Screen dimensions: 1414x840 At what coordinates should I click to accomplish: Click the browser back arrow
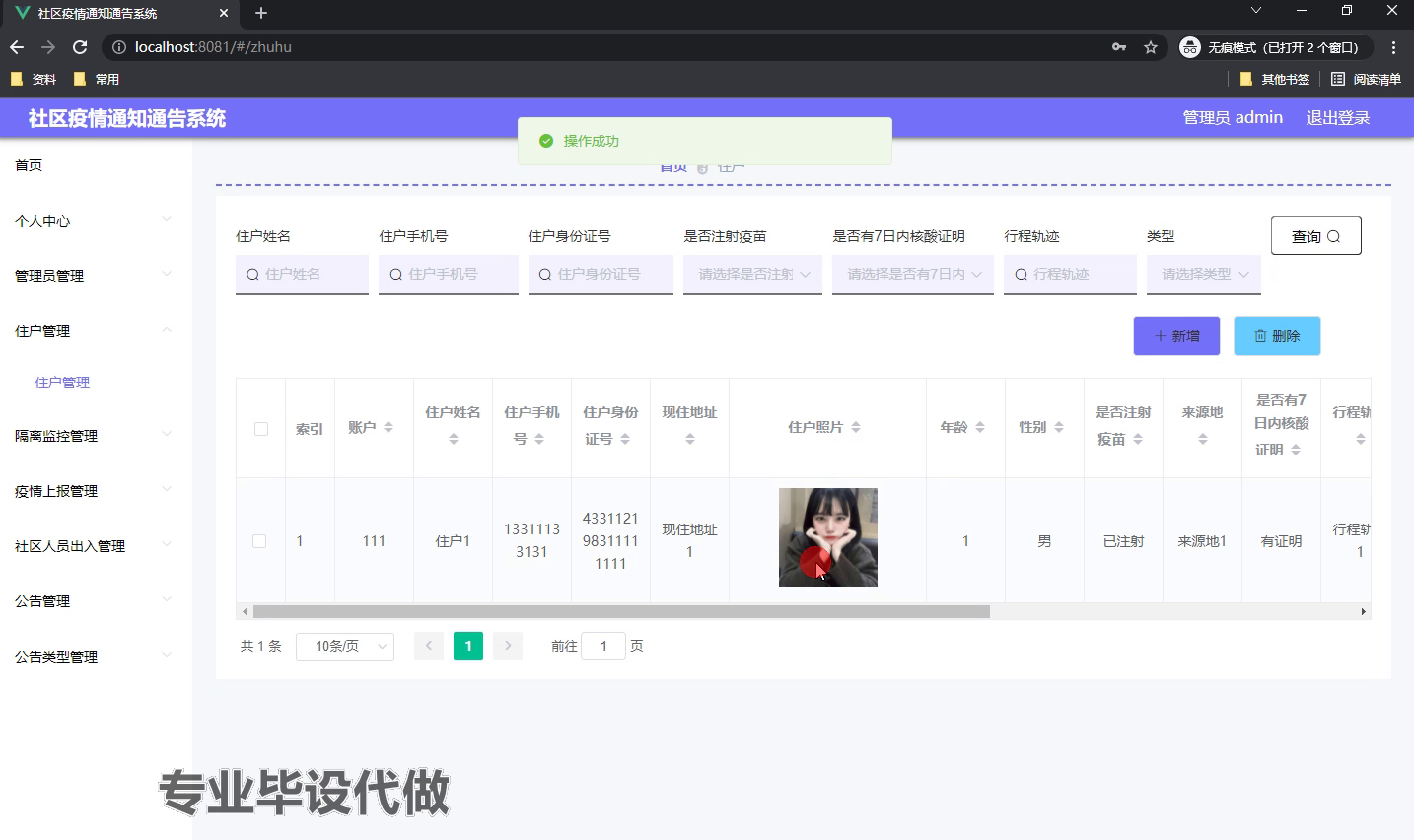pyautogui.click(x=17, y=47)
